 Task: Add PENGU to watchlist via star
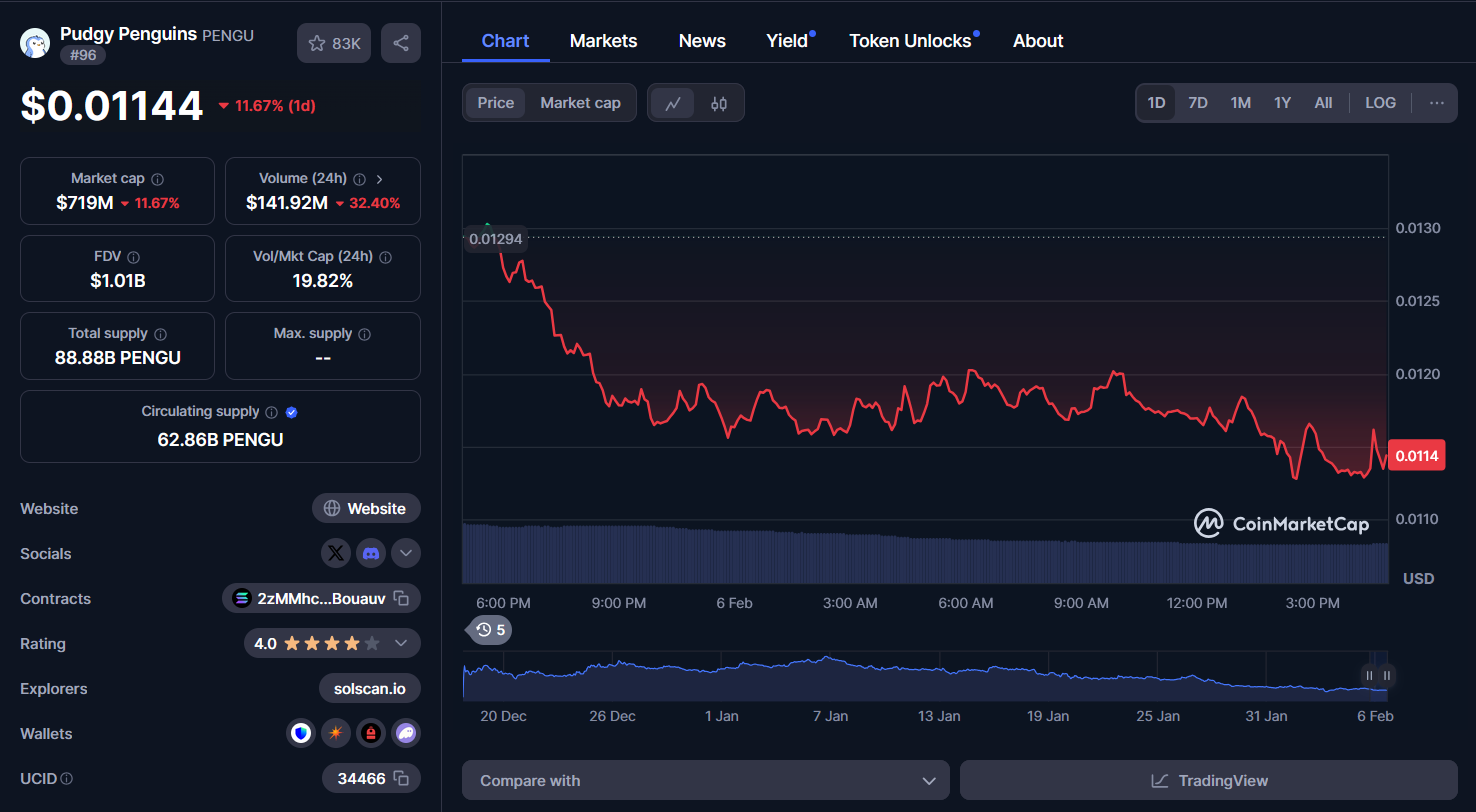click(333, 42)
